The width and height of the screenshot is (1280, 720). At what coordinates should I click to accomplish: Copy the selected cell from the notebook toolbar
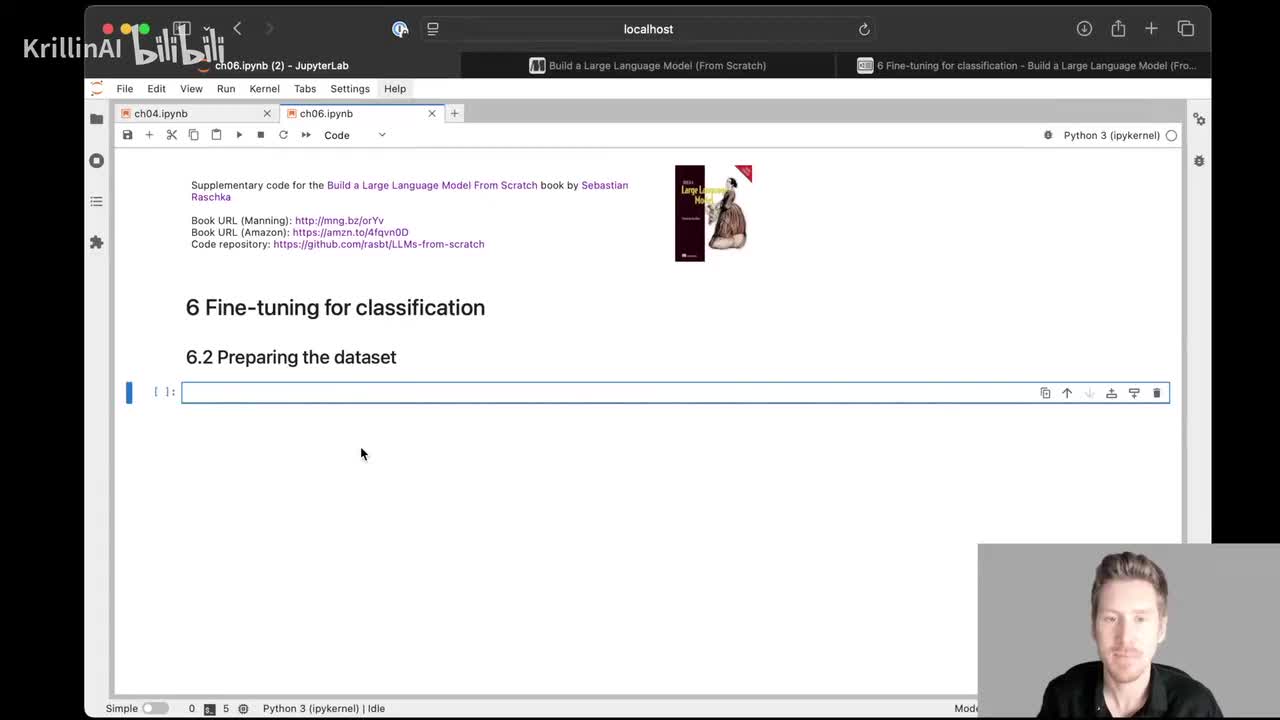tap(194, 135)
